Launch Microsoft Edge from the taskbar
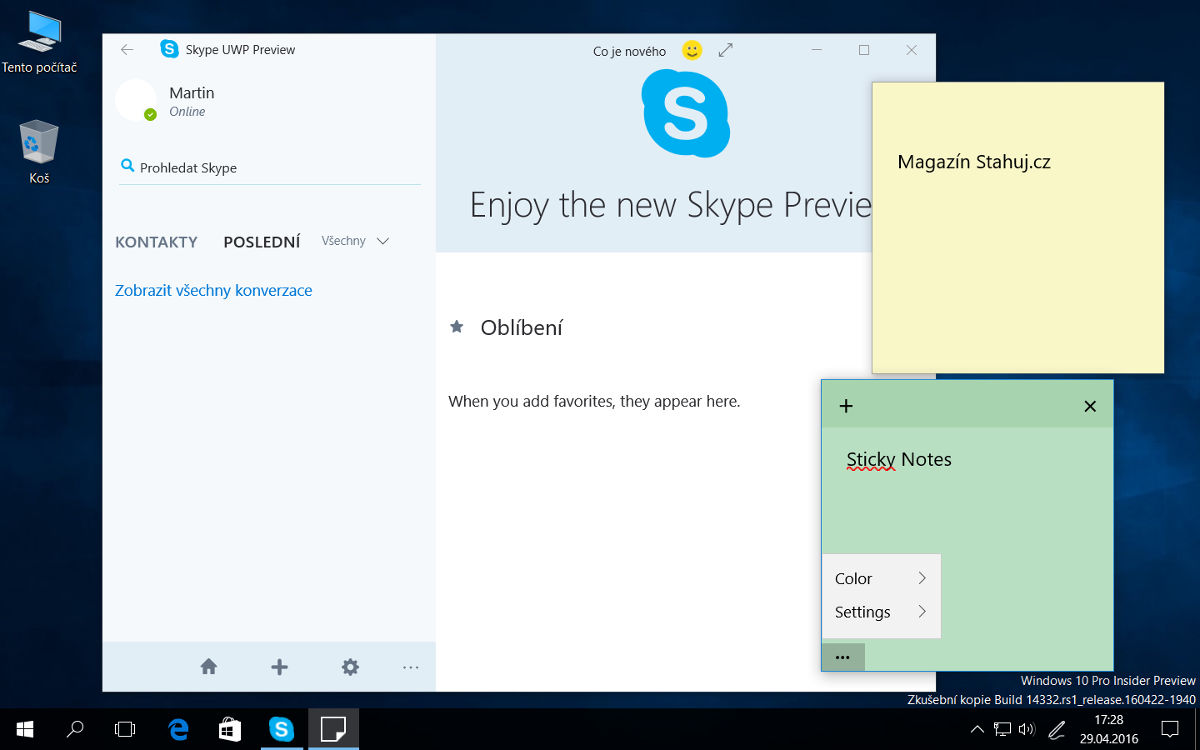This screenshot has width=1200, height=750. (179, 729)
